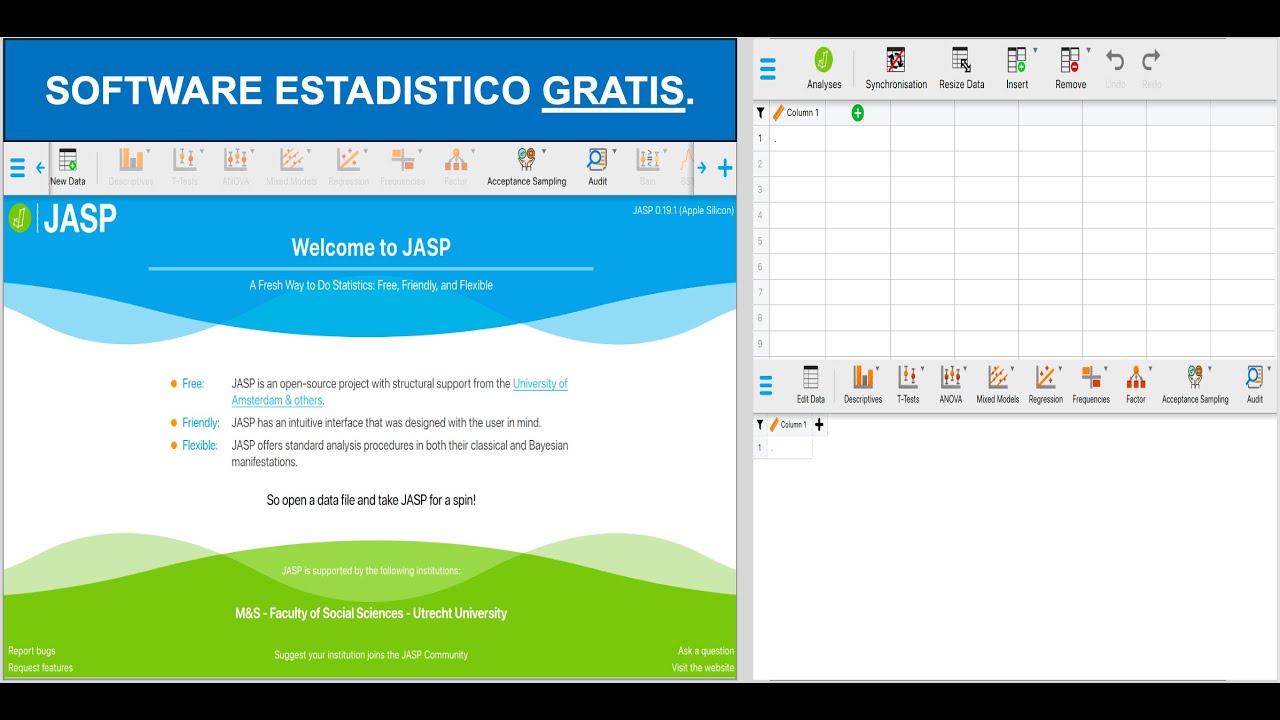
Task: Click the Ask a question link
Action: coord(706,651)
